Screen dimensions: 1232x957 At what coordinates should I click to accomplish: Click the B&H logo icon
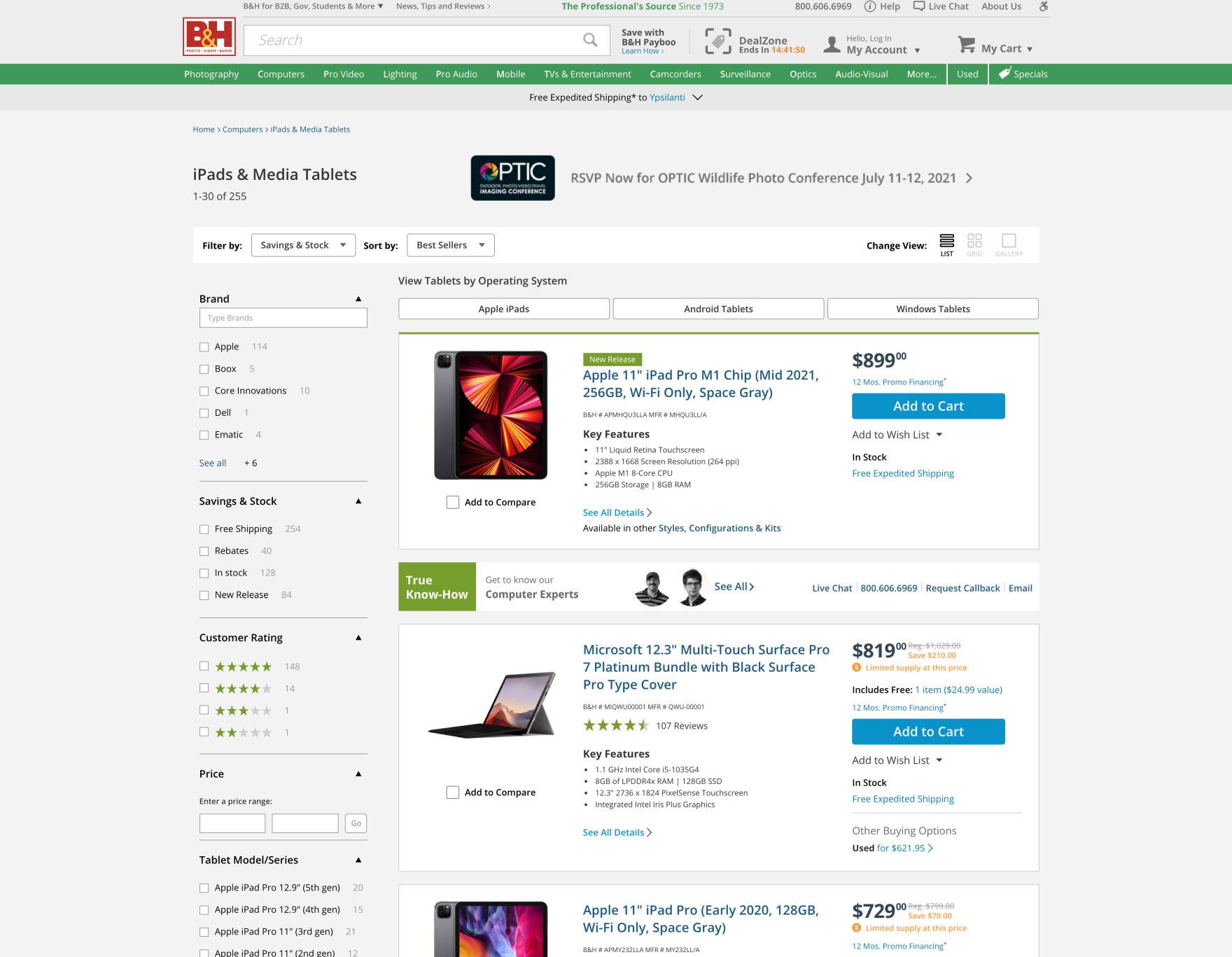(209, 36)
